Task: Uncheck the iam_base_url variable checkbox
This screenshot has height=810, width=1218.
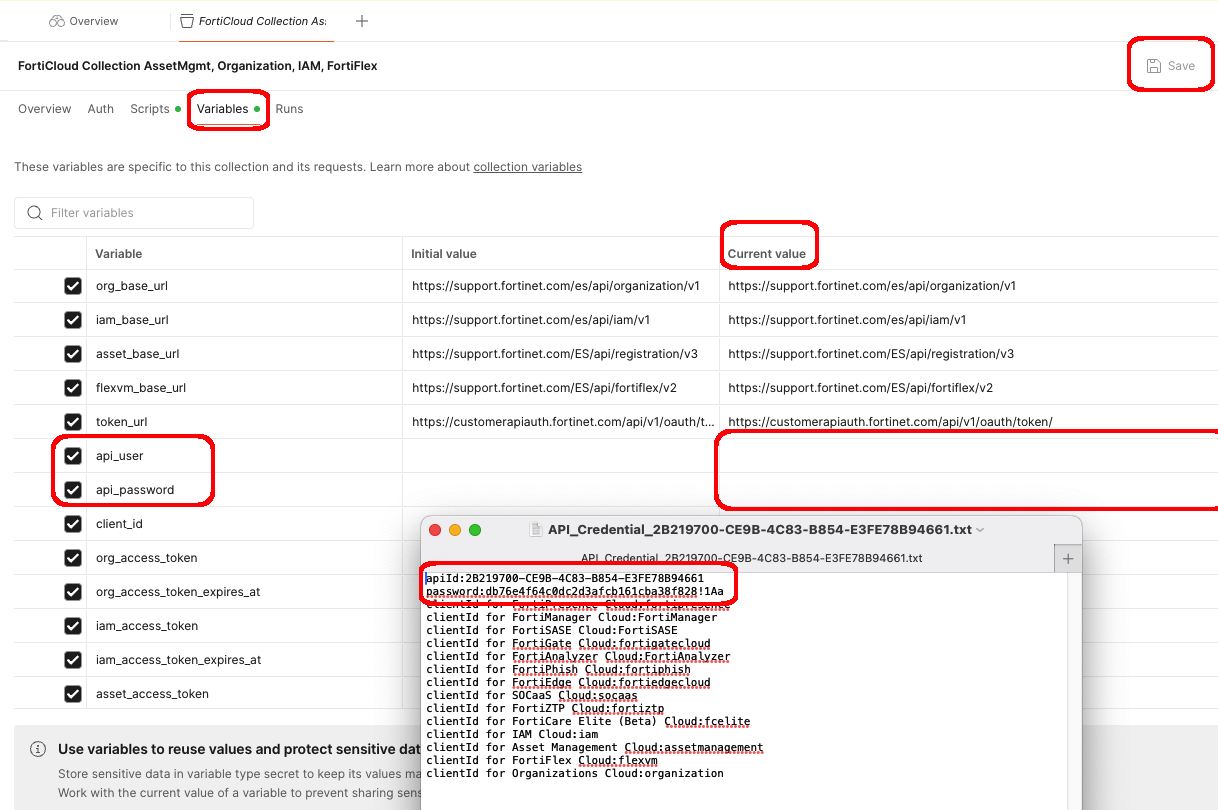Action: tap(73, 320)
